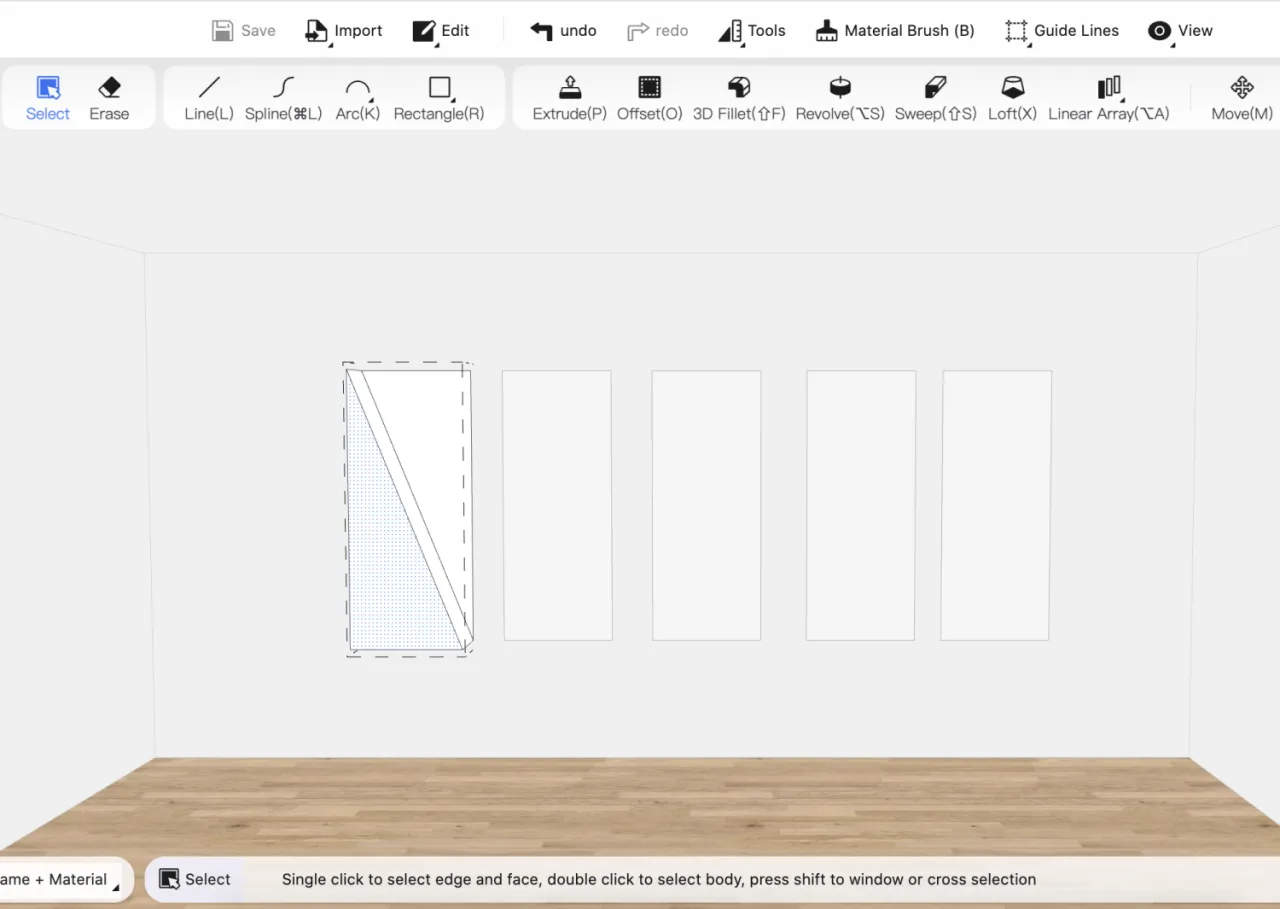
Task: Select the Move tool
Action: point(1241,98)
